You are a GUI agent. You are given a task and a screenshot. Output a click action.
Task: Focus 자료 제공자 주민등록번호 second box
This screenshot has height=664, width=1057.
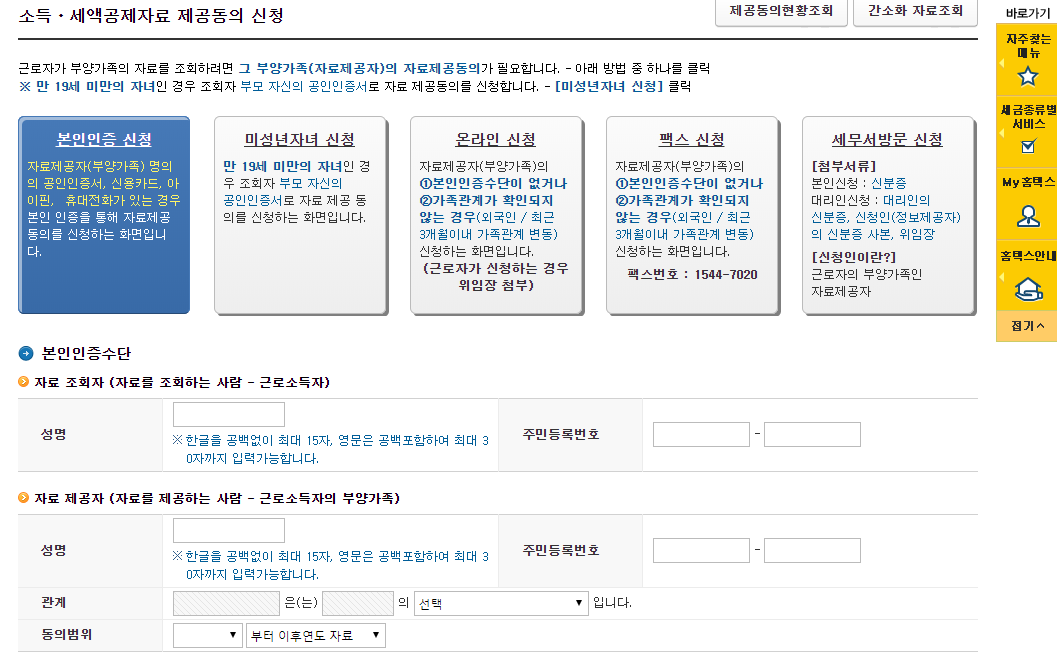(812, 550)
